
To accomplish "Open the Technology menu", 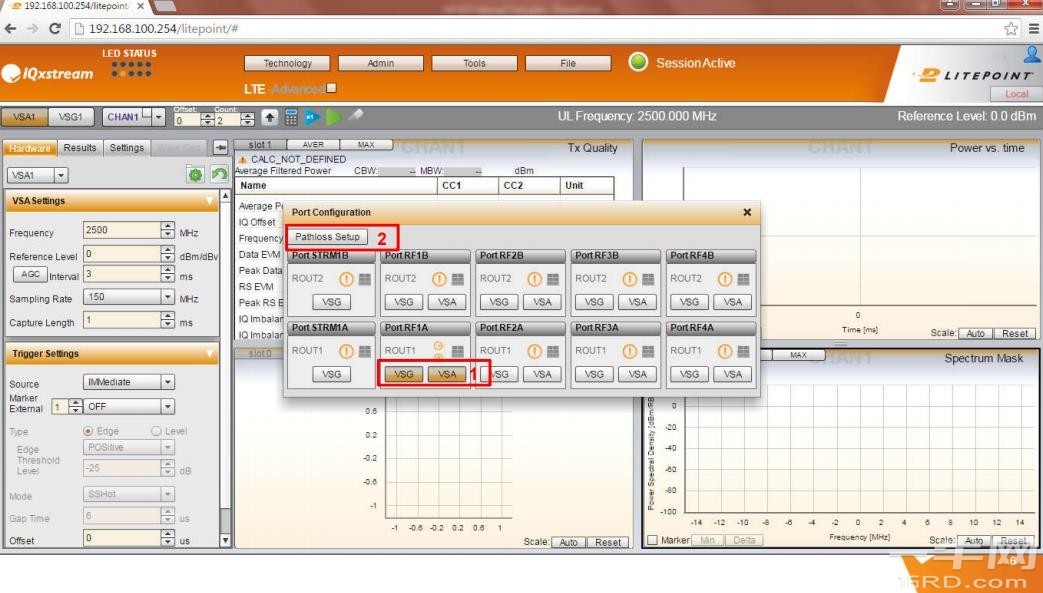I will point(288,63).
